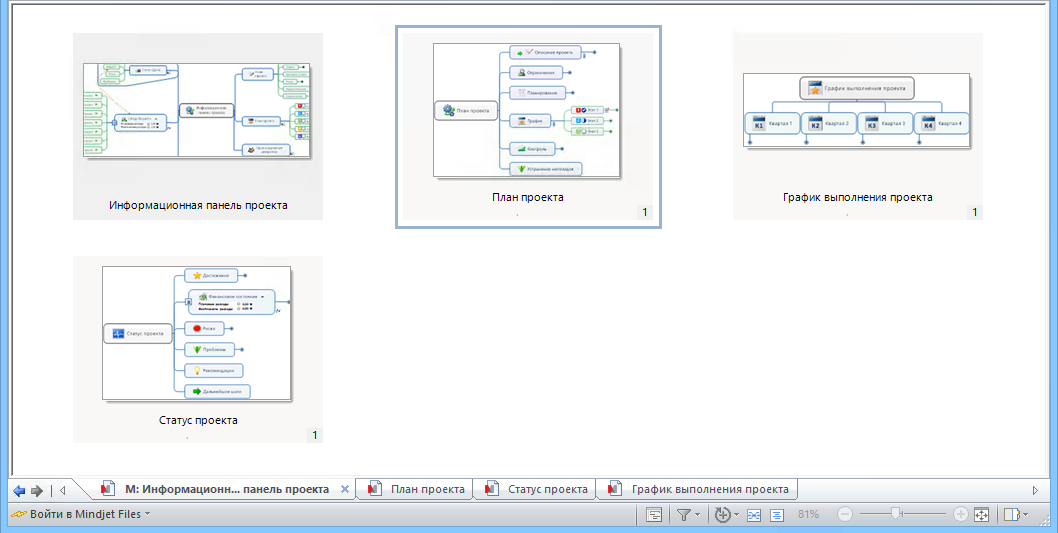Click the balance map icon
The width and height of the screenshot is (1058, 533).
click(x=722, y=515)
